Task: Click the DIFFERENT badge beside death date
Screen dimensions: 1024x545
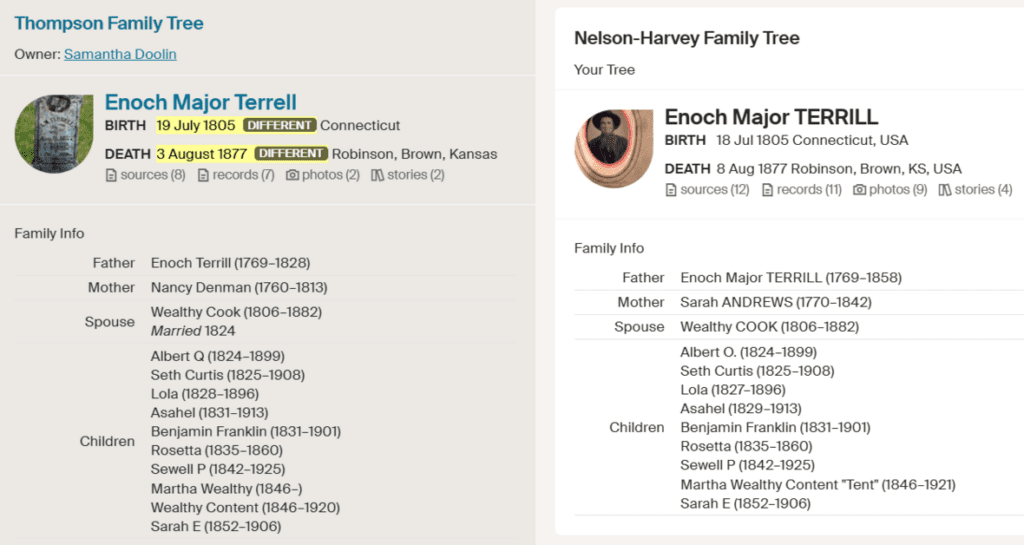Action: pos(291,154)
